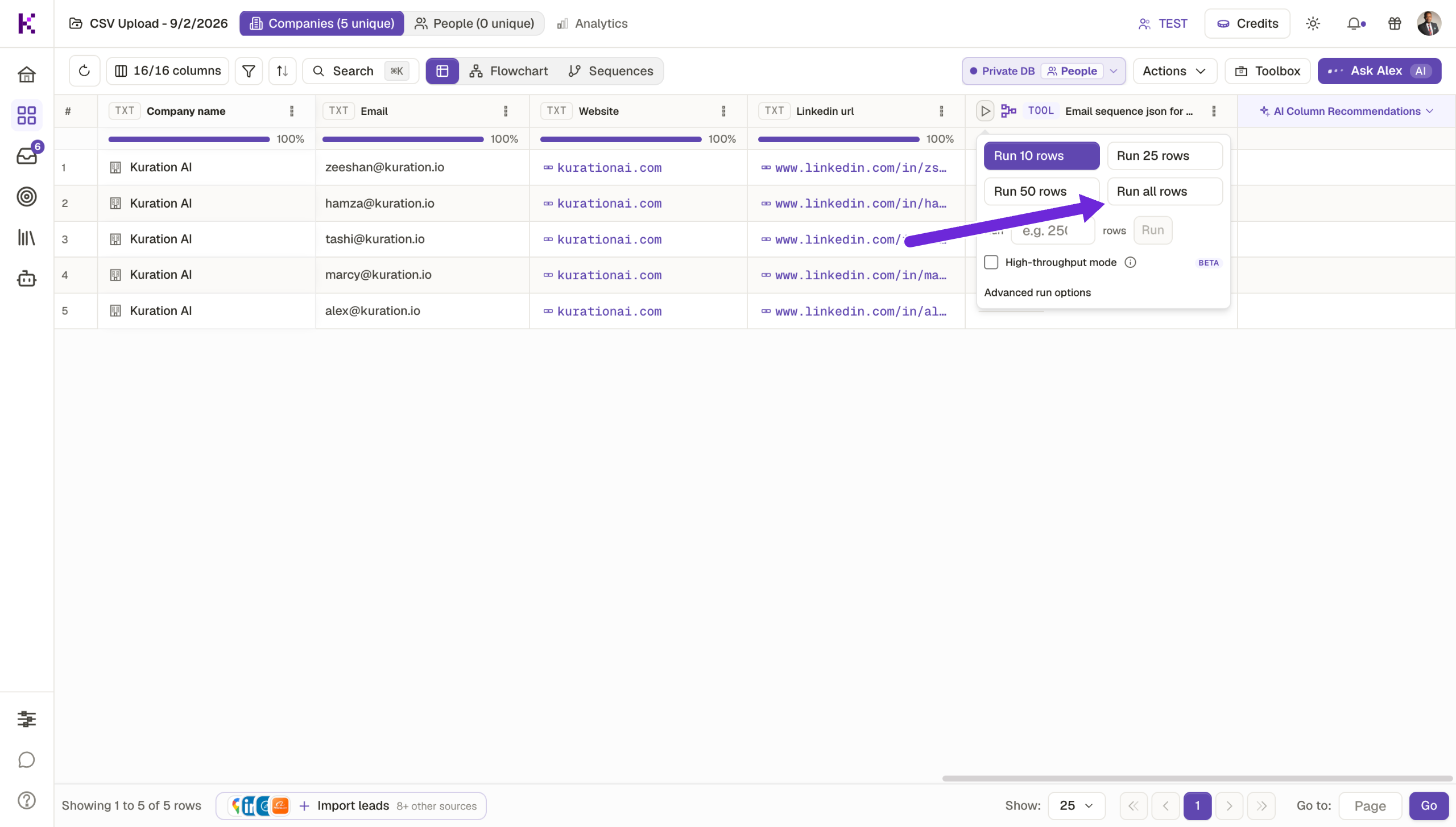Open the tables grid sidebar icon
1456x827 pixels.
coord(27,115)
